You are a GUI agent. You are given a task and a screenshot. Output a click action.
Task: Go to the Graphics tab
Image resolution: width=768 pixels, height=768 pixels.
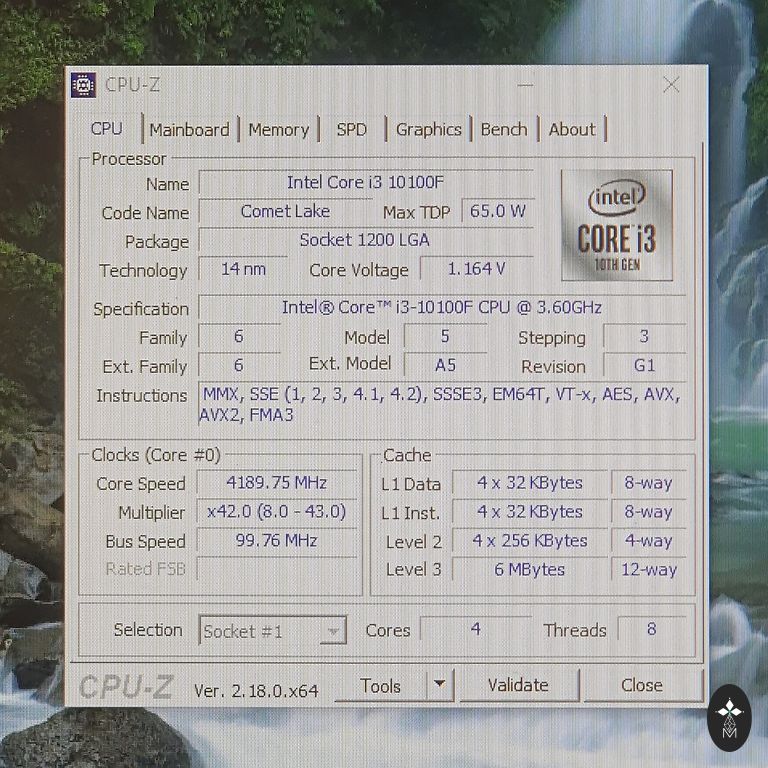(x=428, y=129)
